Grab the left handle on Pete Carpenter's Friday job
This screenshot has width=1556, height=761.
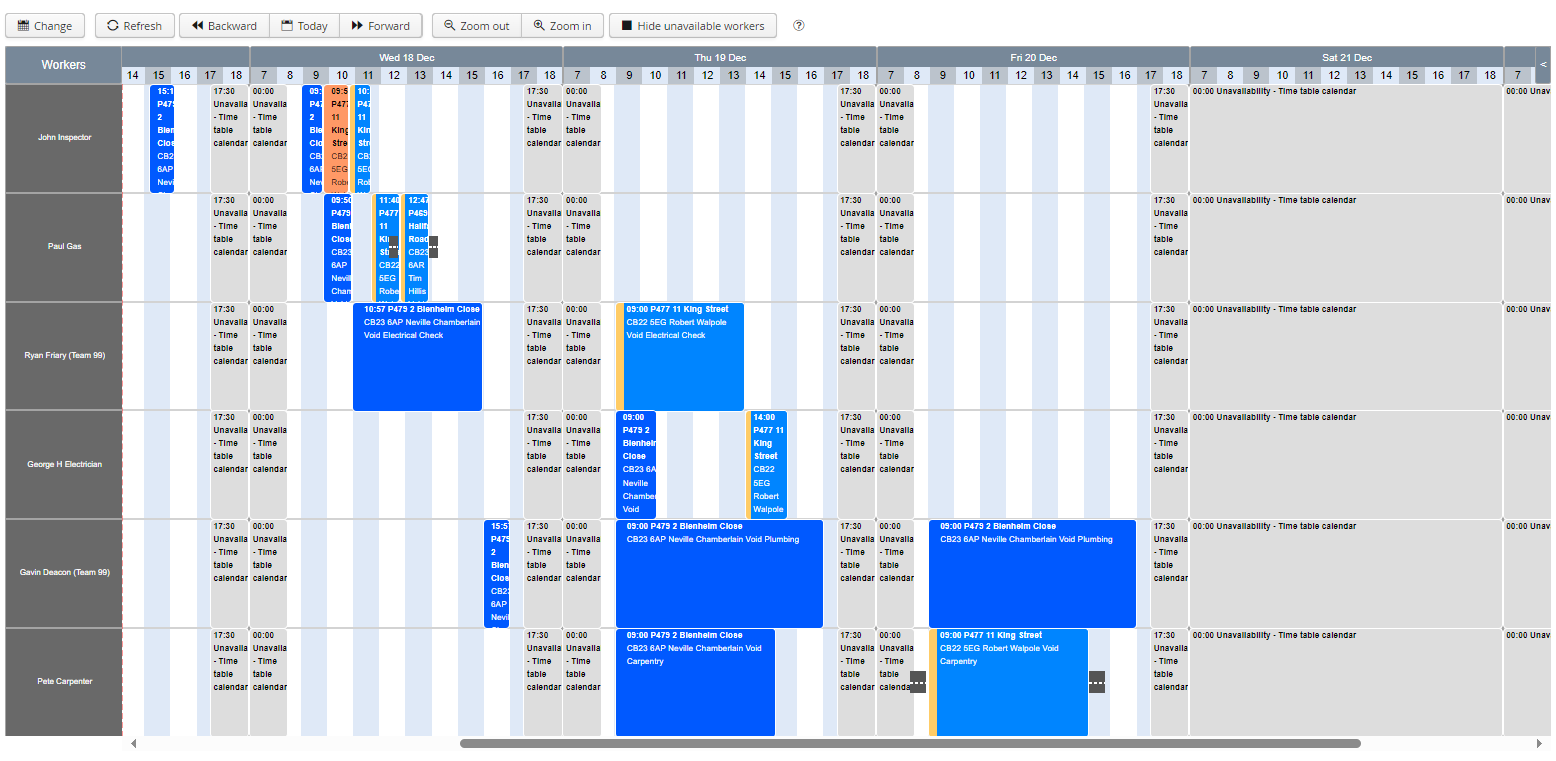pos(918,682)
